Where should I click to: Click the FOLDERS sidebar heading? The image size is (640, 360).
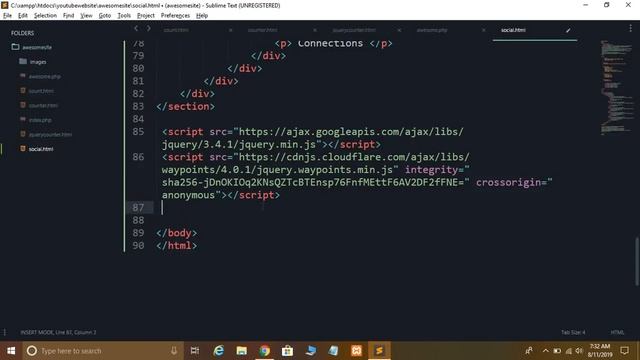click(x=22, y=33)
